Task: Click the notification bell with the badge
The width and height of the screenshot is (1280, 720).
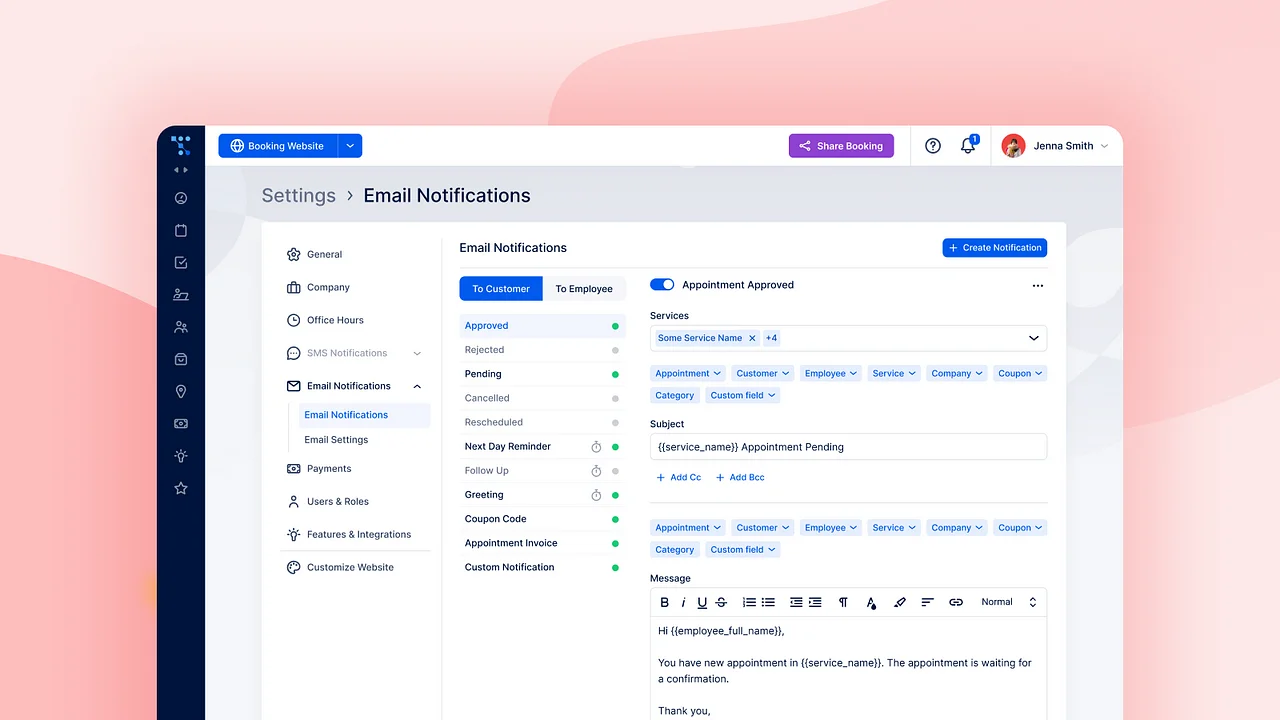Action: pyautogui.click(x=967, y=145)
